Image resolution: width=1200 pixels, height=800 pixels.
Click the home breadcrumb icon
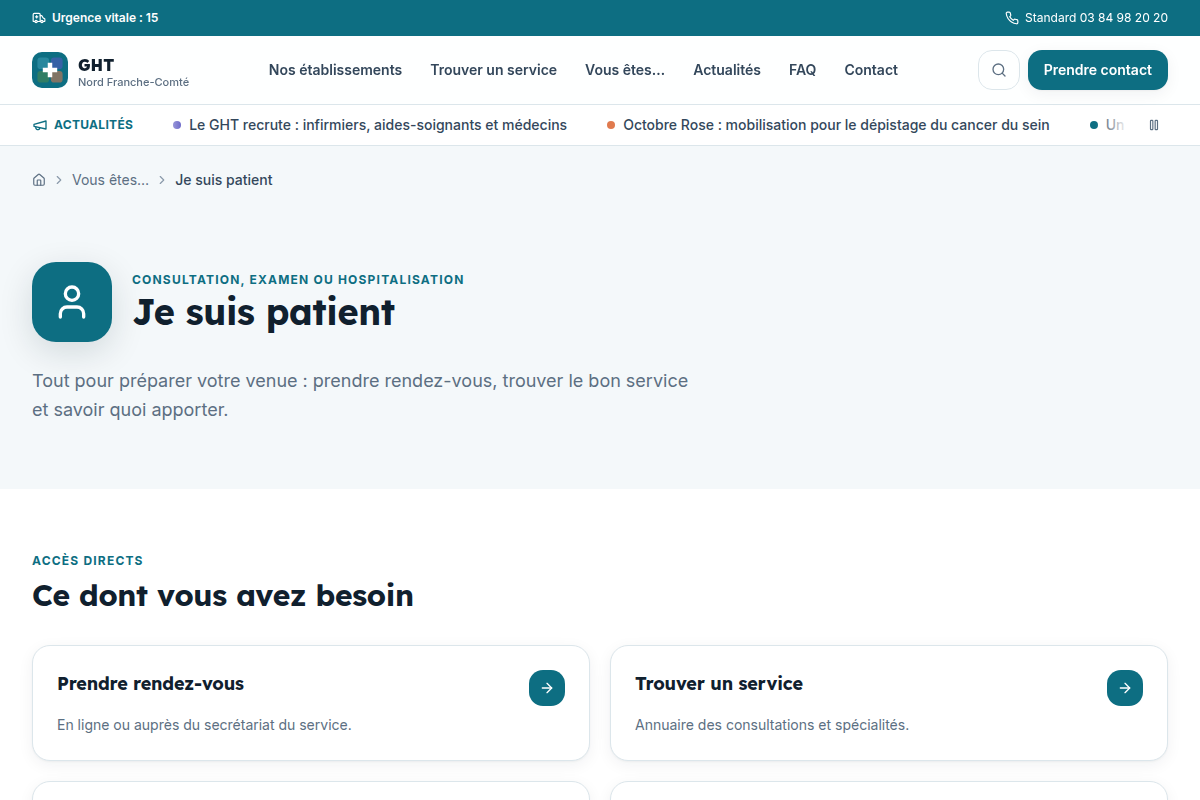tap(39, 180)
